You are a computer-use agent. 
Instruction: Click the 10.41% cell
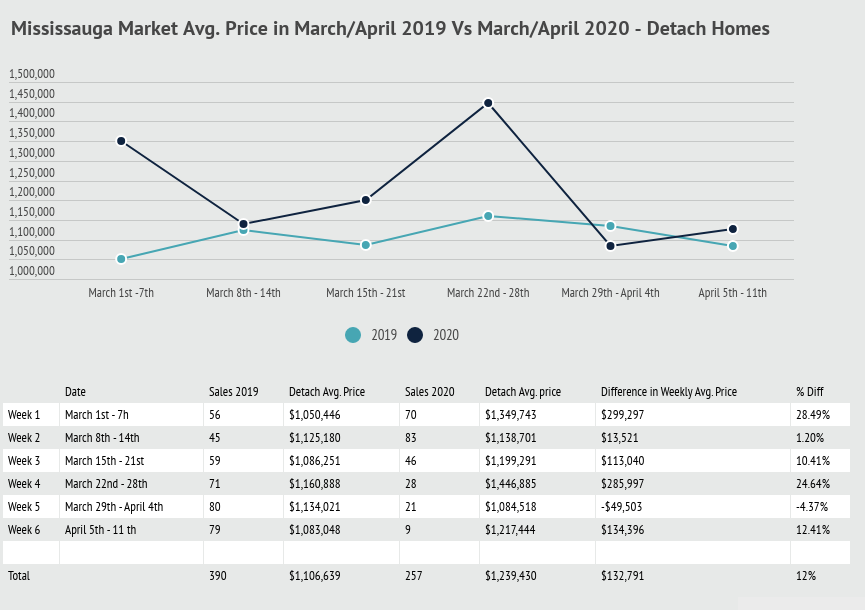[x=813, y=461]
